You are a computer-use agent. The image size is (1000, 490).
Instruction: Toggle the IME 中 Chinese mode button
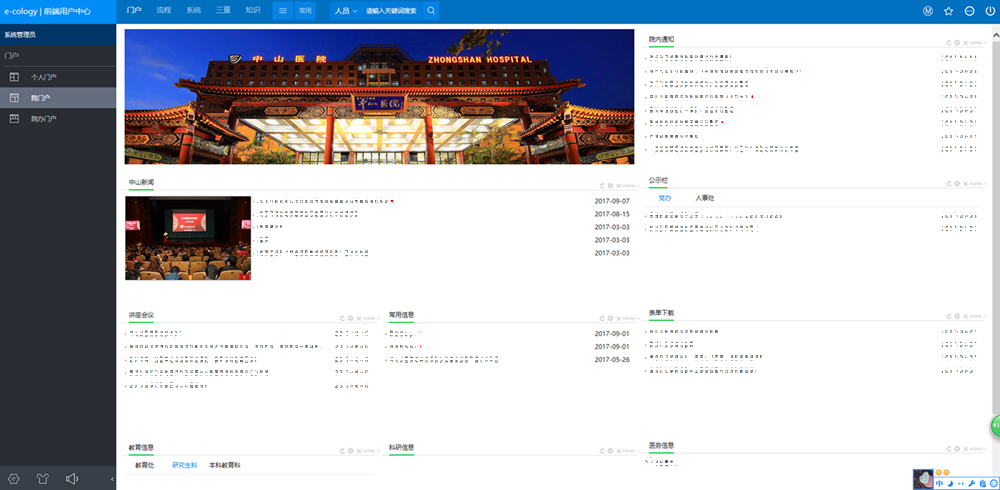(939, 484)
